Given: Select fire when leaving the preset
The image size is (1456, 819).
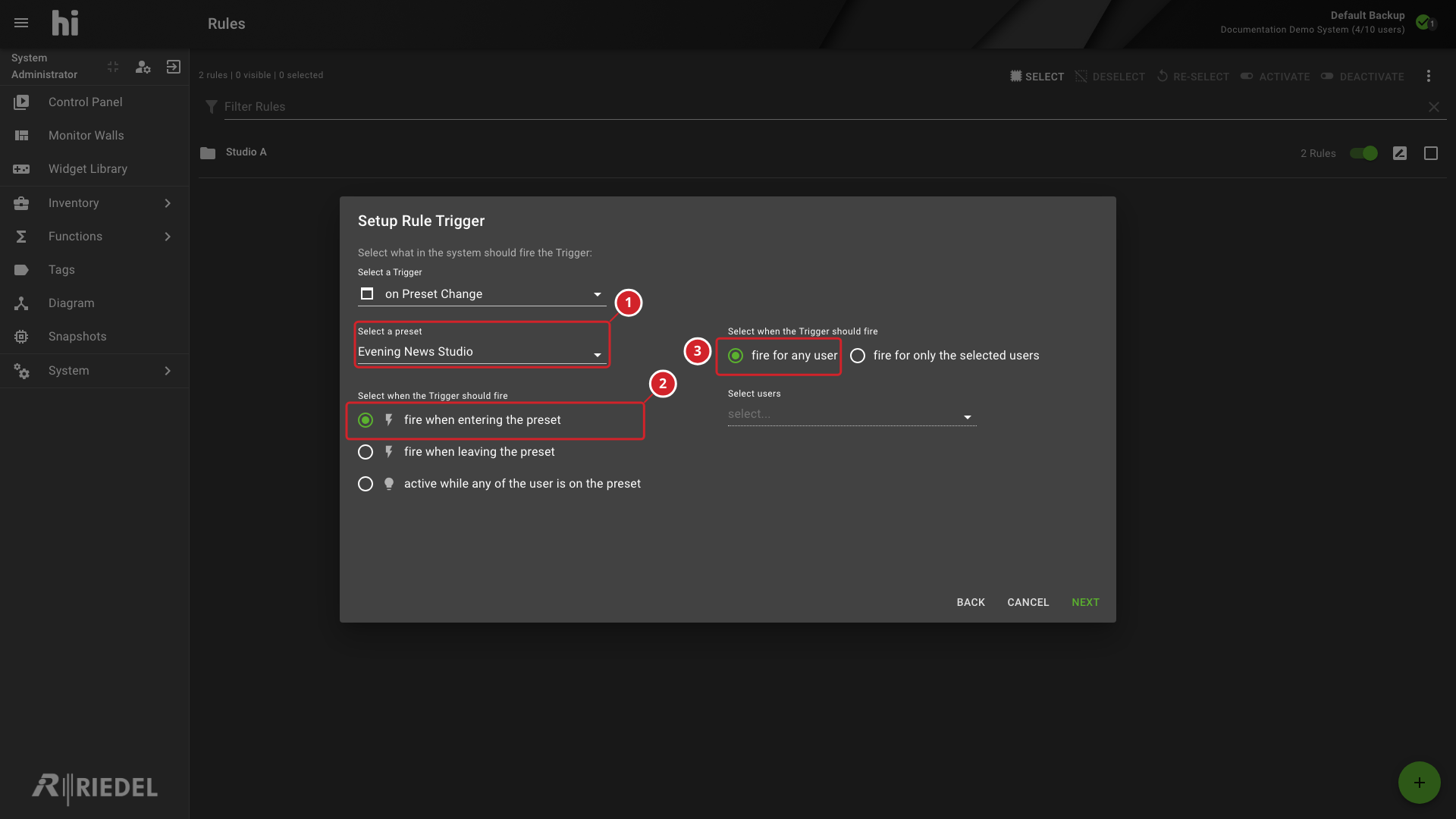Looking at the screenshot, I should coord(366,452).
